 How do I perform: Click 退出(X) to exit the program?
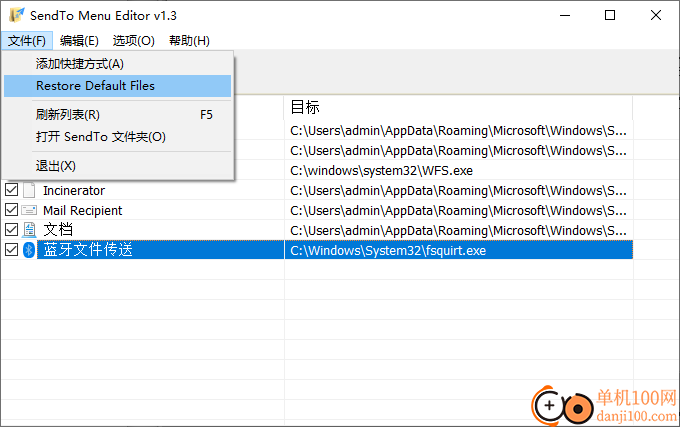tap(118, 166)
